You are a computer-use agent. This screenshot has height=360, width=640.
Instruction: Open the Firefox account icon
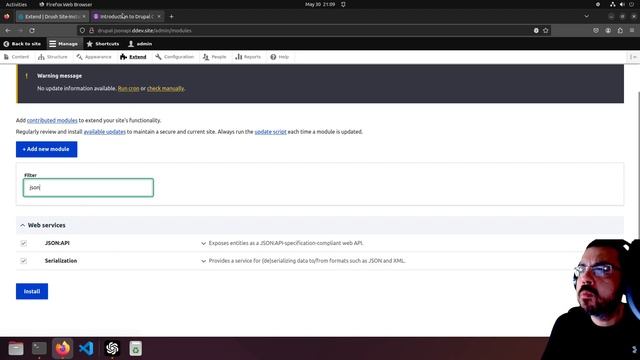click(608, 30)
